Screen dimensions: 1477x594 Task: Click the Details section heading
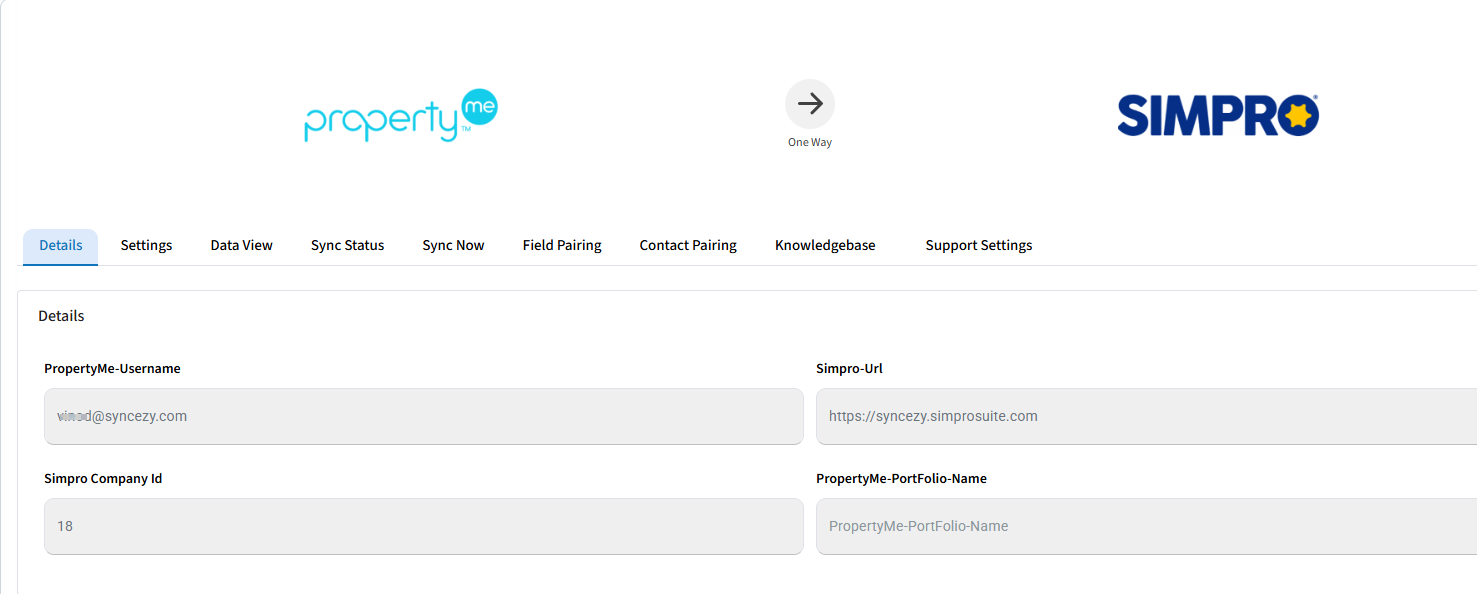[61, 316]
